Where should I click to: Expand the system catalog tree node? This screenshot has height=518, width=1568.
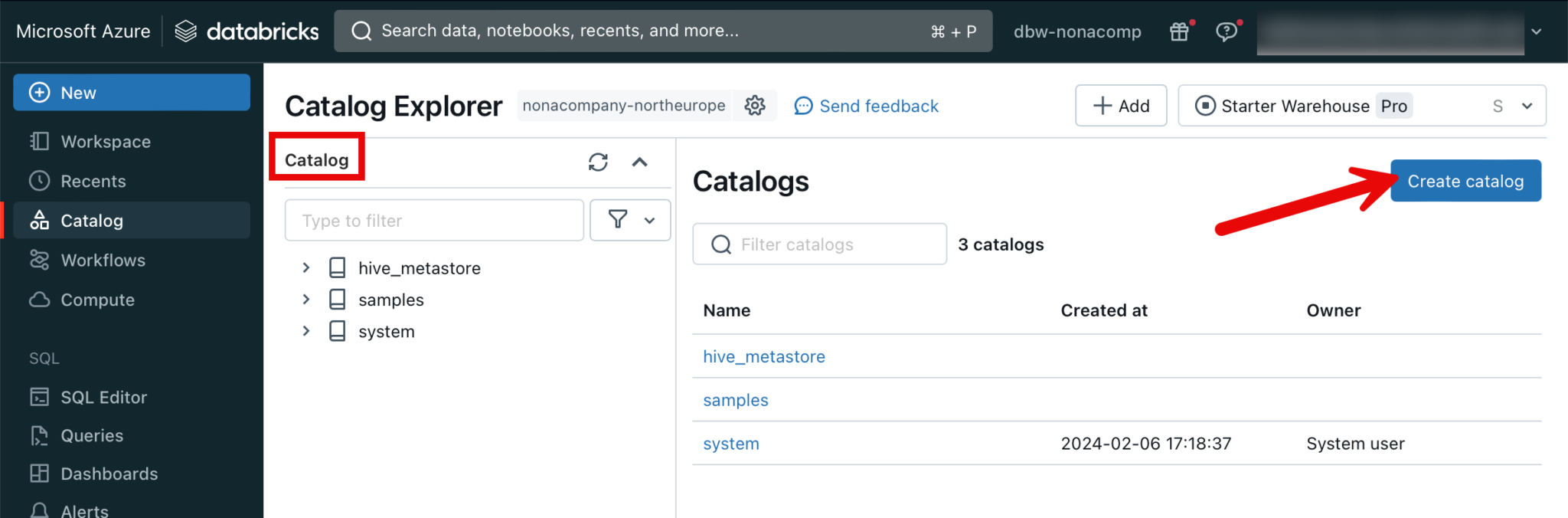click(x=306, y=331)
